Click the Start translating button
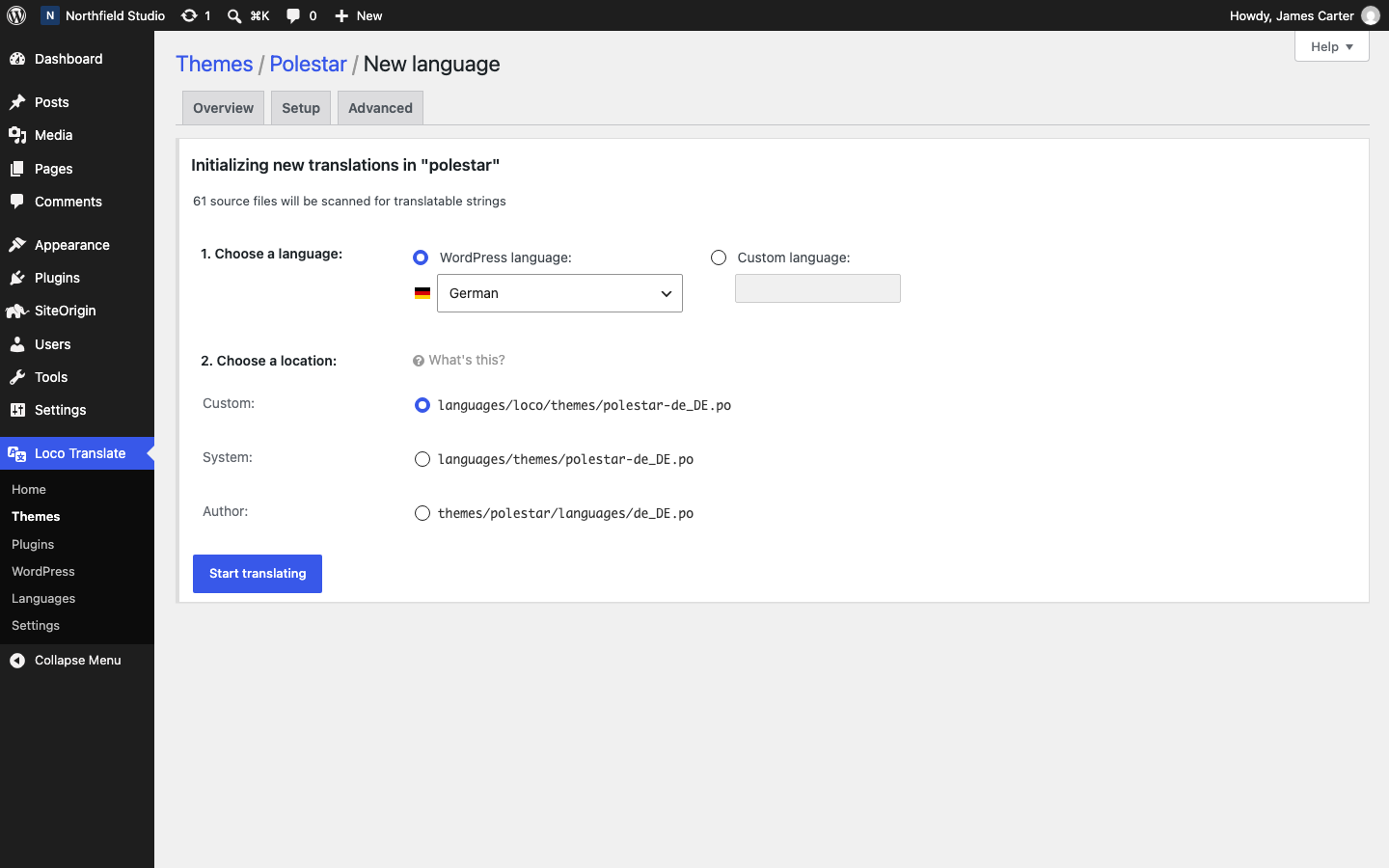Screen dimensions: 1389x868 point(258,574)
